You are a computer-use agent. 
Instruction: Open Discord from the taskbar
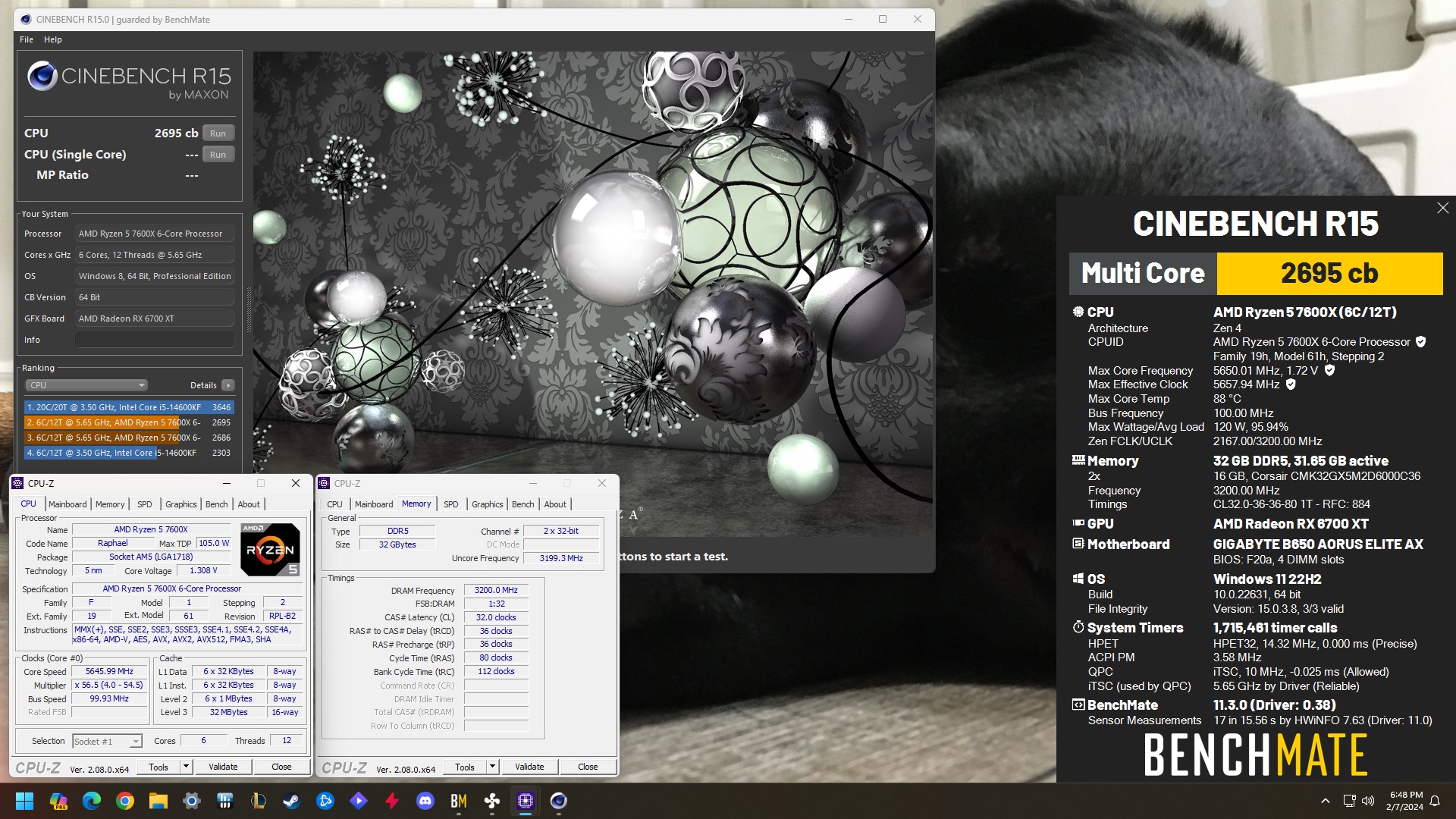pos(425,801)
